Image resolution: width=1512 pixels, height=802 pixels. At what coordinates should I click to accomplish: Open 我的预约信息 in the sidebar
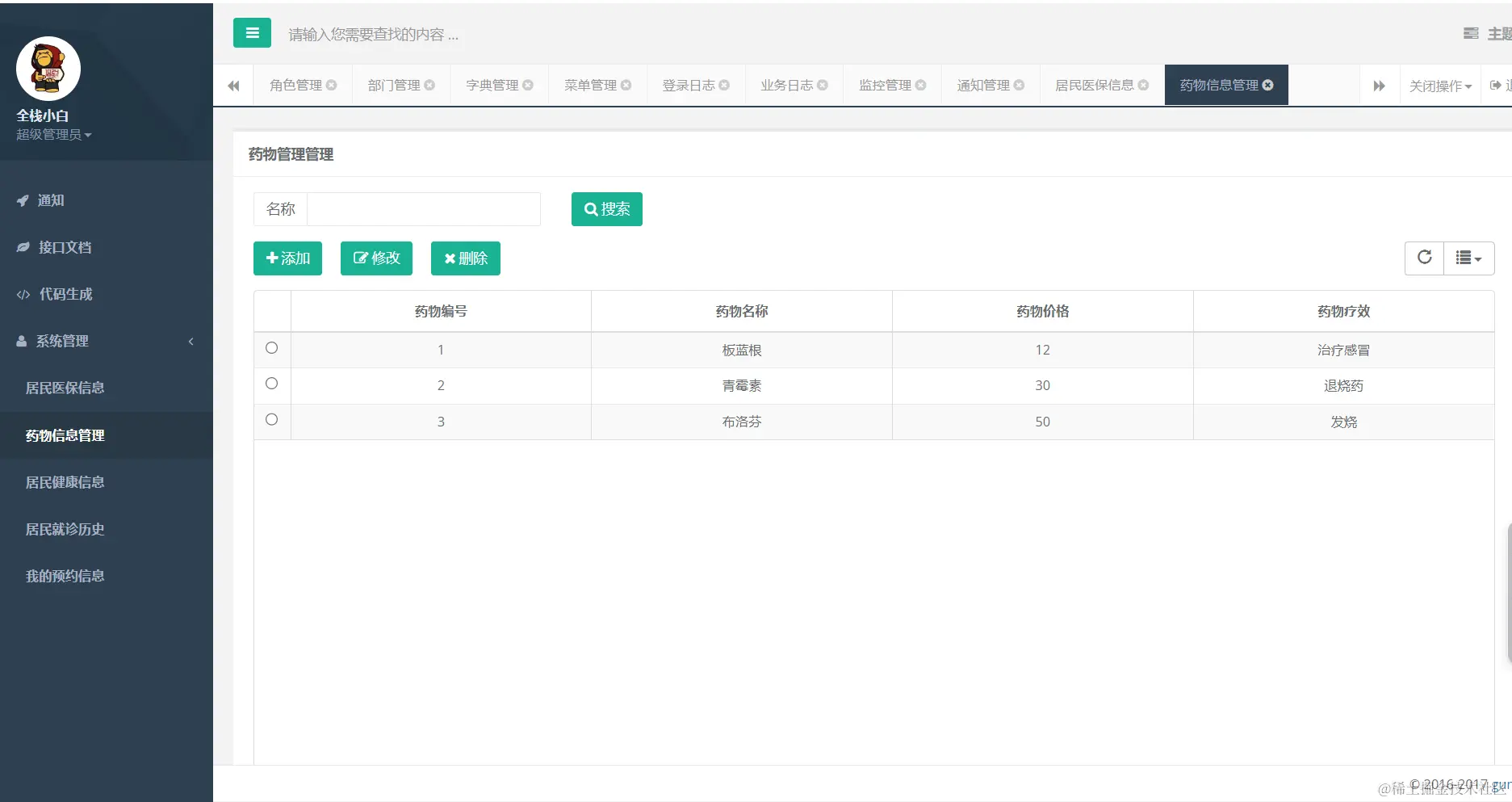point(107,576)
